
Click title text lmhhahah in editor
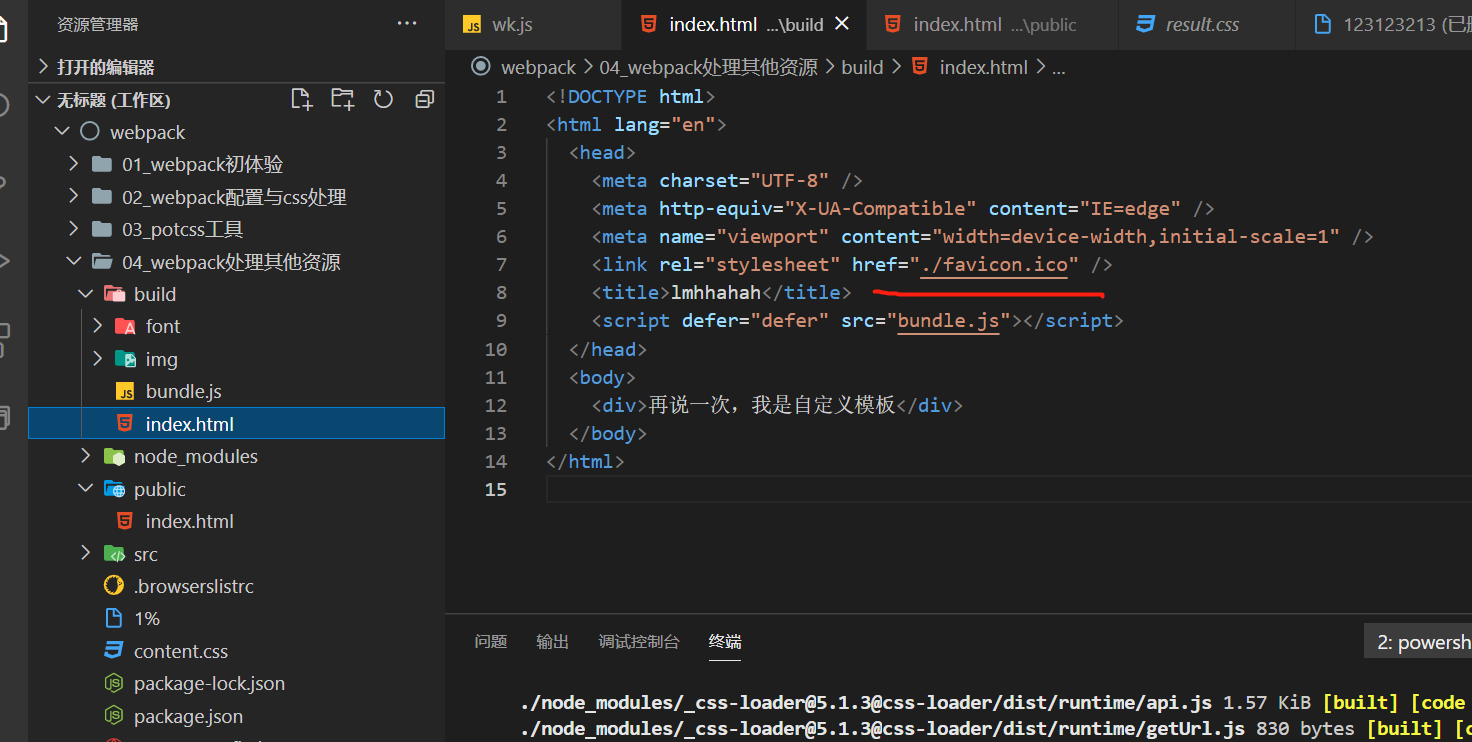pyautogui.click(x=716, y=293)
